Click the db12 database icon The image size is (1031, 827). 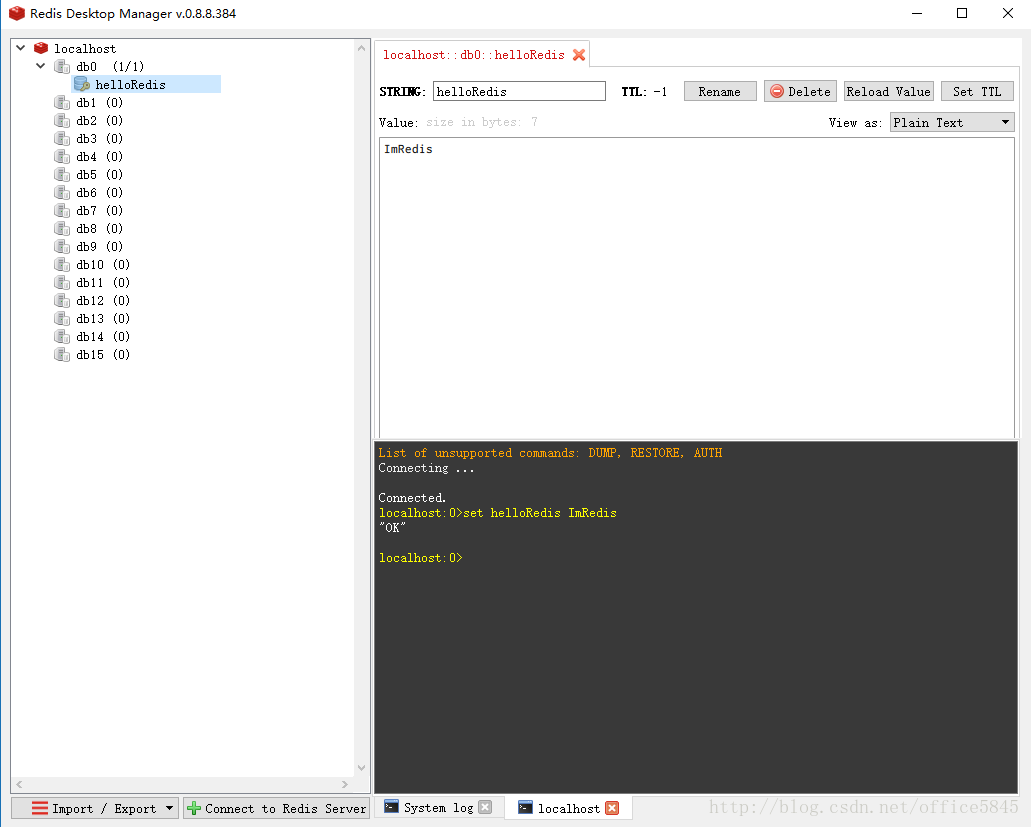click(x=62, y=300)
